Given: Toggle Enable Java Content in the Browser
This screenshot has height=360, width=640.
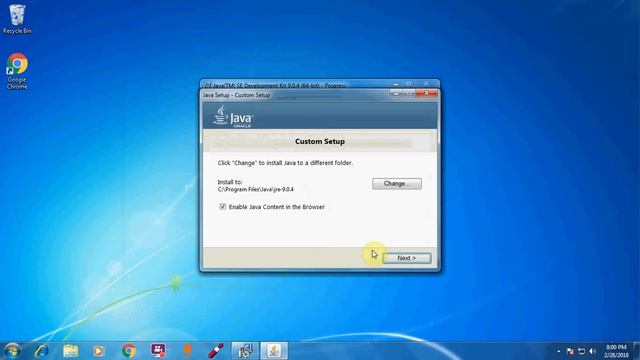Looking at the screenshot, I should [222, 207].
